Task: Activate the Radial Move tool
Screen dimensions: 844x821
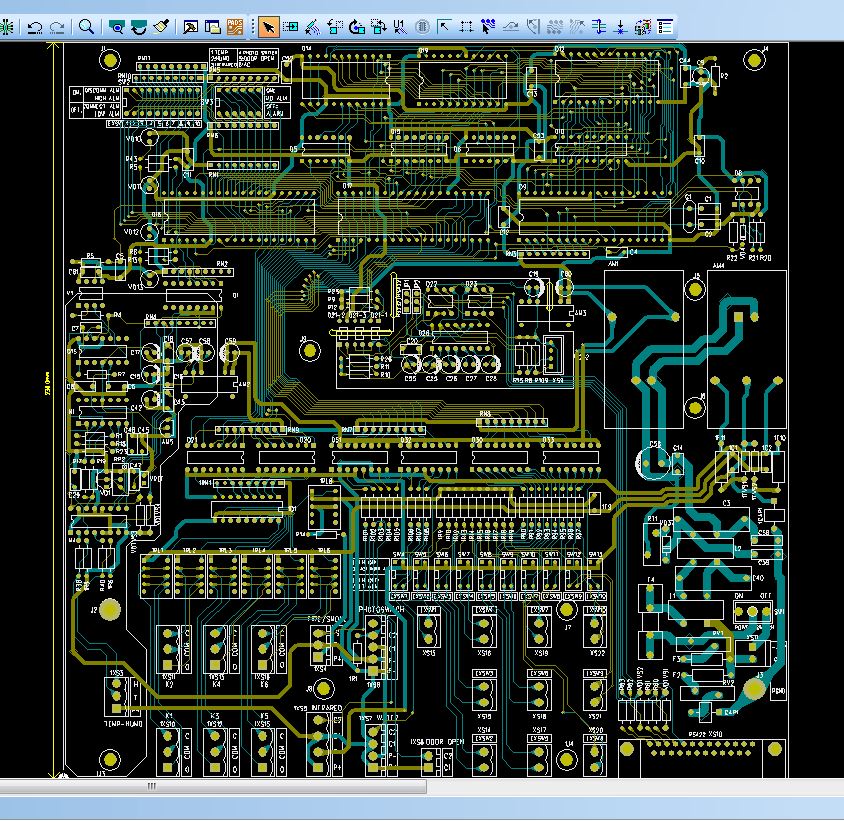Action: (313, 26)
